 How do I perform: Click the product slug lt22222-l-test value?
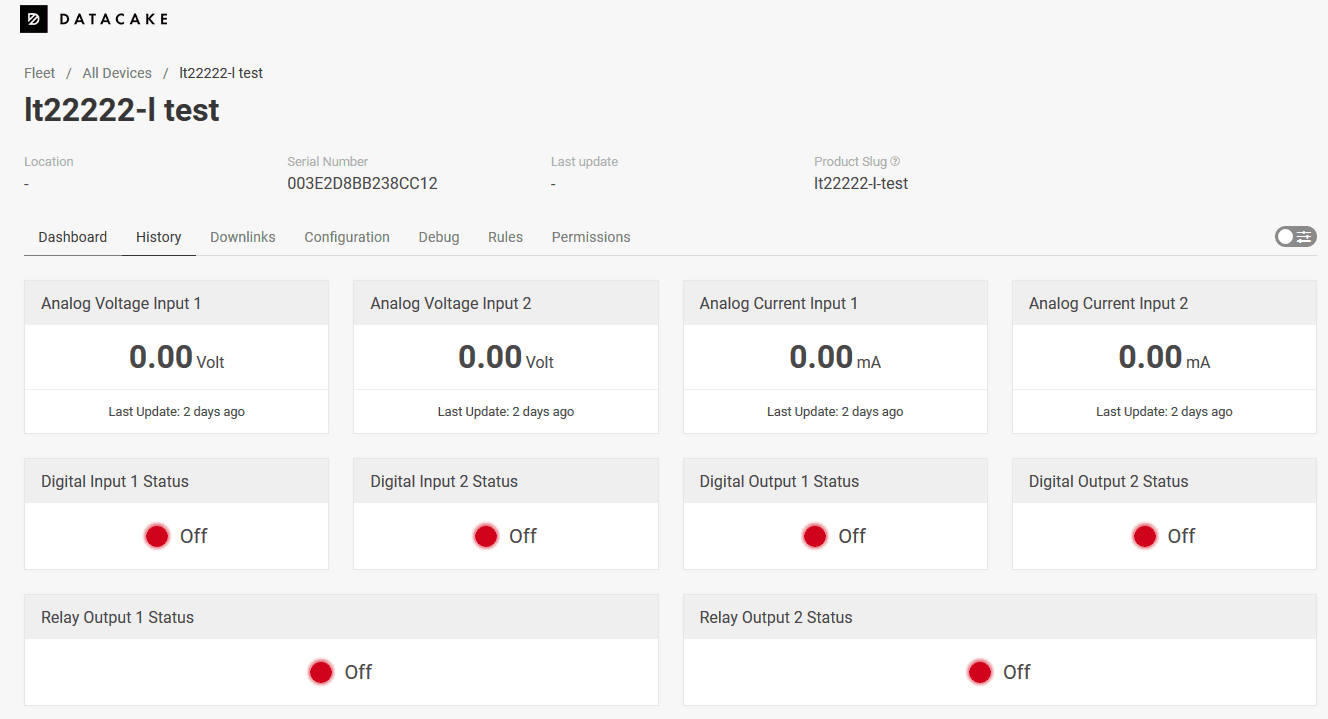861,183
